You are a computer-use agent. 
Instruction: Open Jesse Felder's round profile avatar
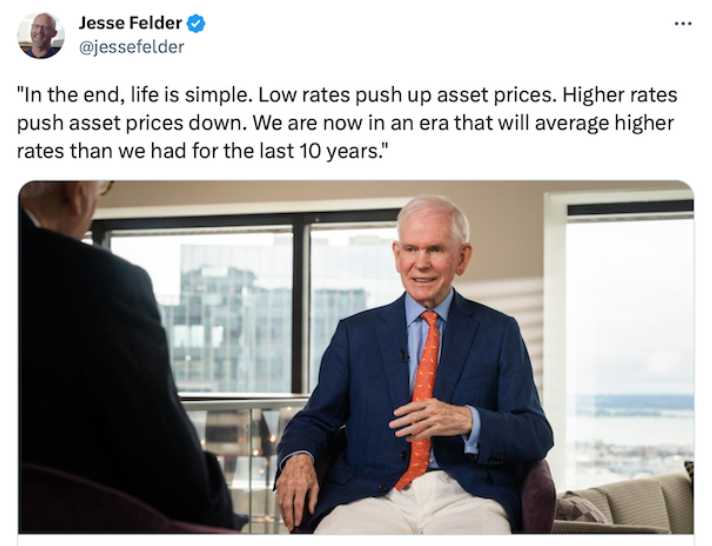(40, 35)
